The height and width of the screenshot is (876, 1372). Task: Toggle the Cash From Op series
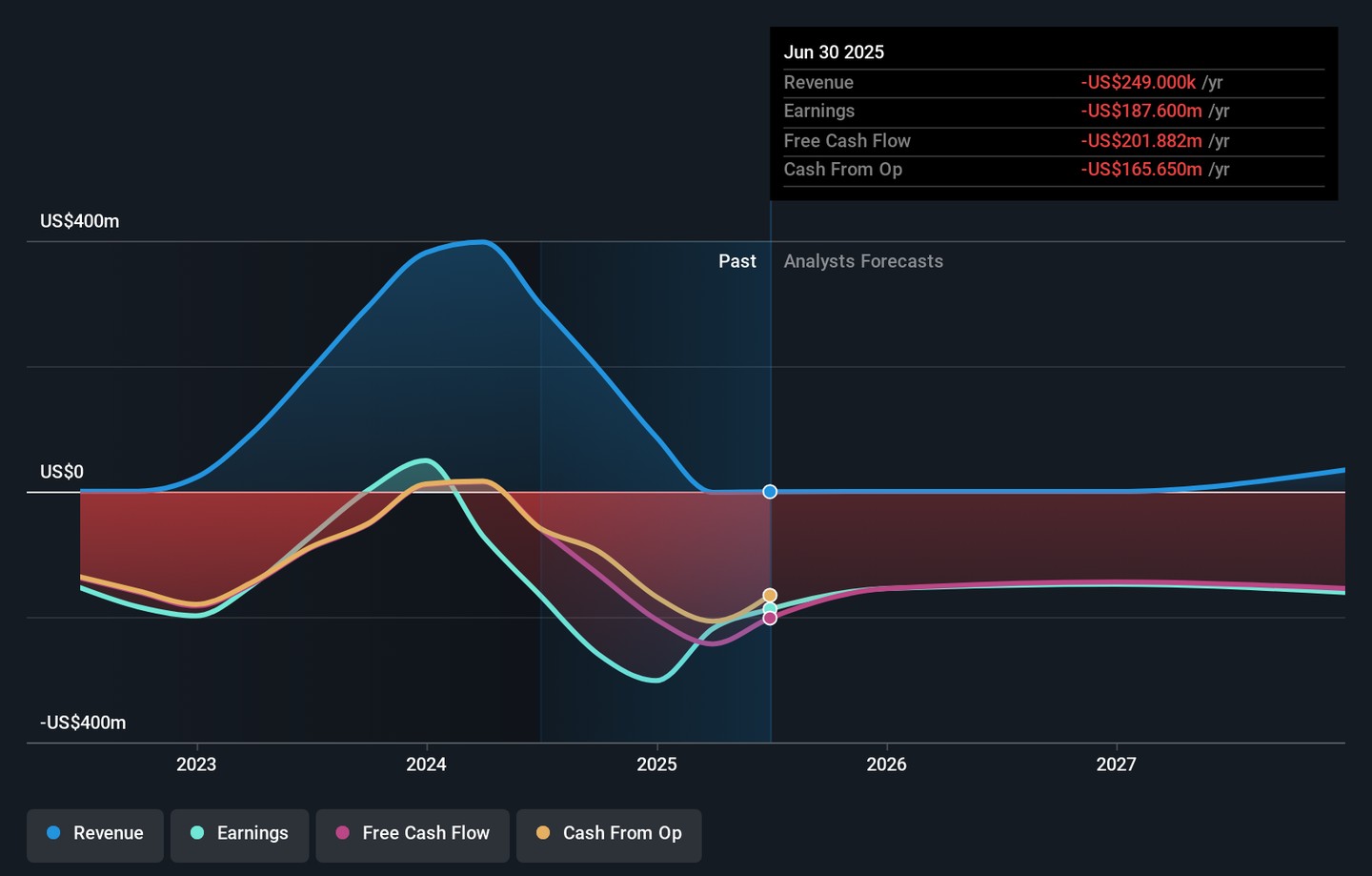[x=609, y=833]
